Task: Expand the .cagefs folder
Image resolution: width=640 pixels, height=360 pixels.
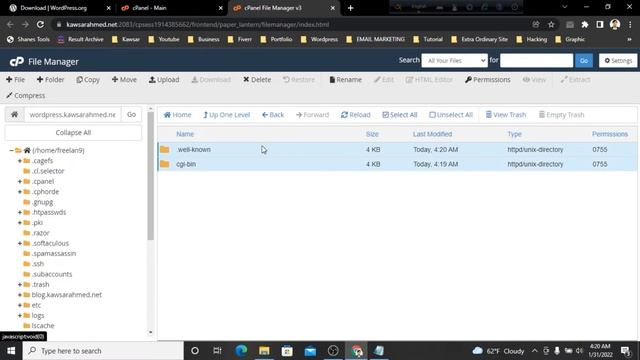Action: pyautogui.click(x=20, y=161)
